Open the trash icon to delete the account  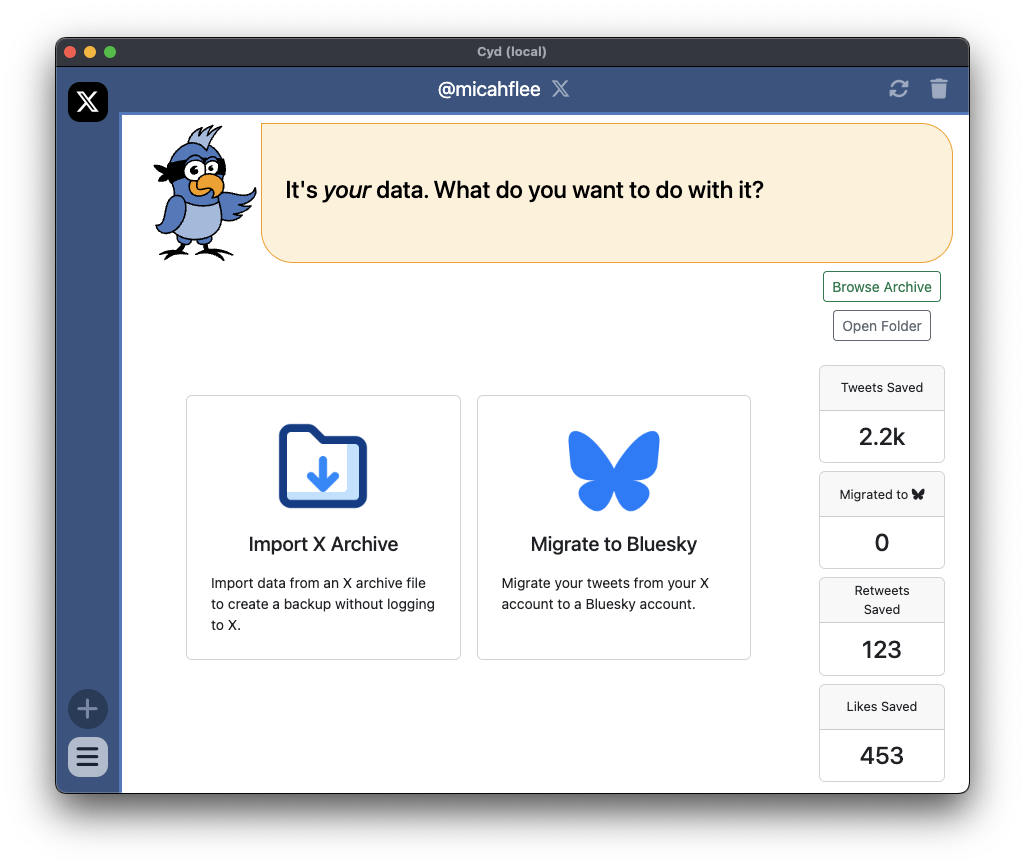coord(938,89)
